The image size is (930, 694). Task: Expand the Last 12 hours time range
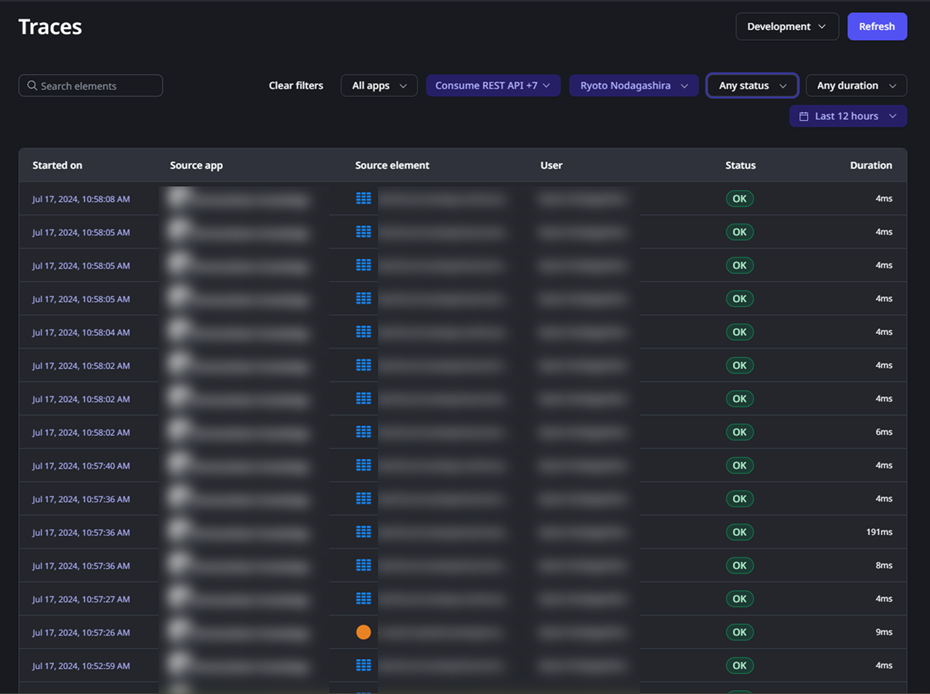[x=848, y=116]
